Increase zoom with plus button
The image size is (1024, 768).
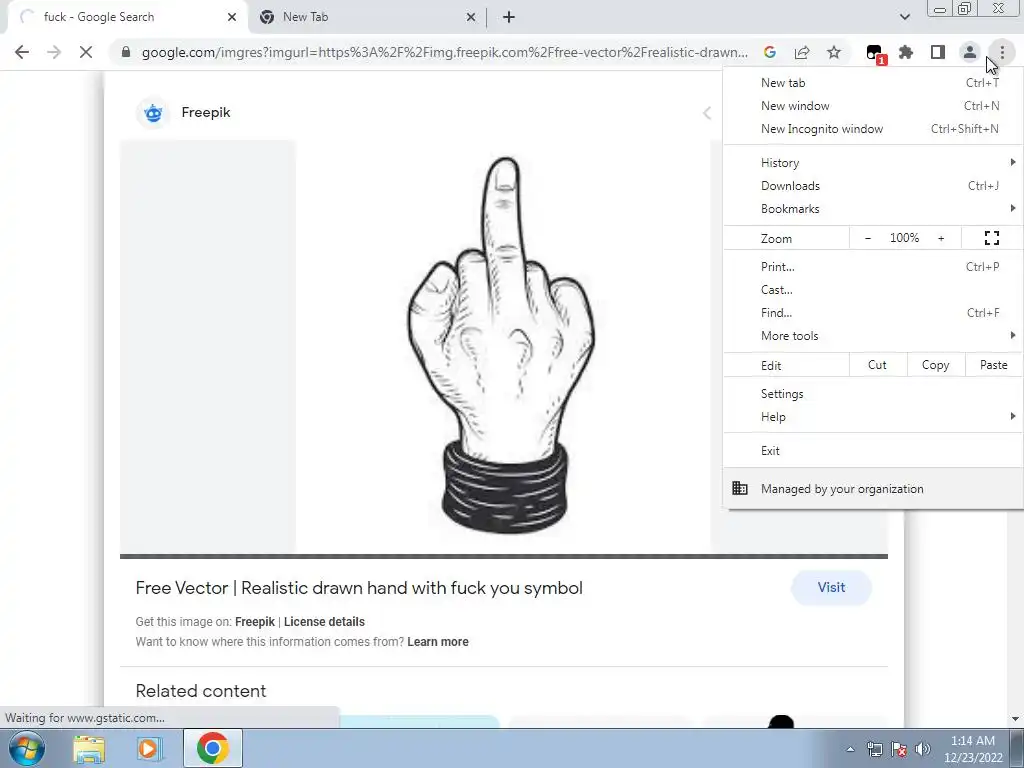click(941, 238)
